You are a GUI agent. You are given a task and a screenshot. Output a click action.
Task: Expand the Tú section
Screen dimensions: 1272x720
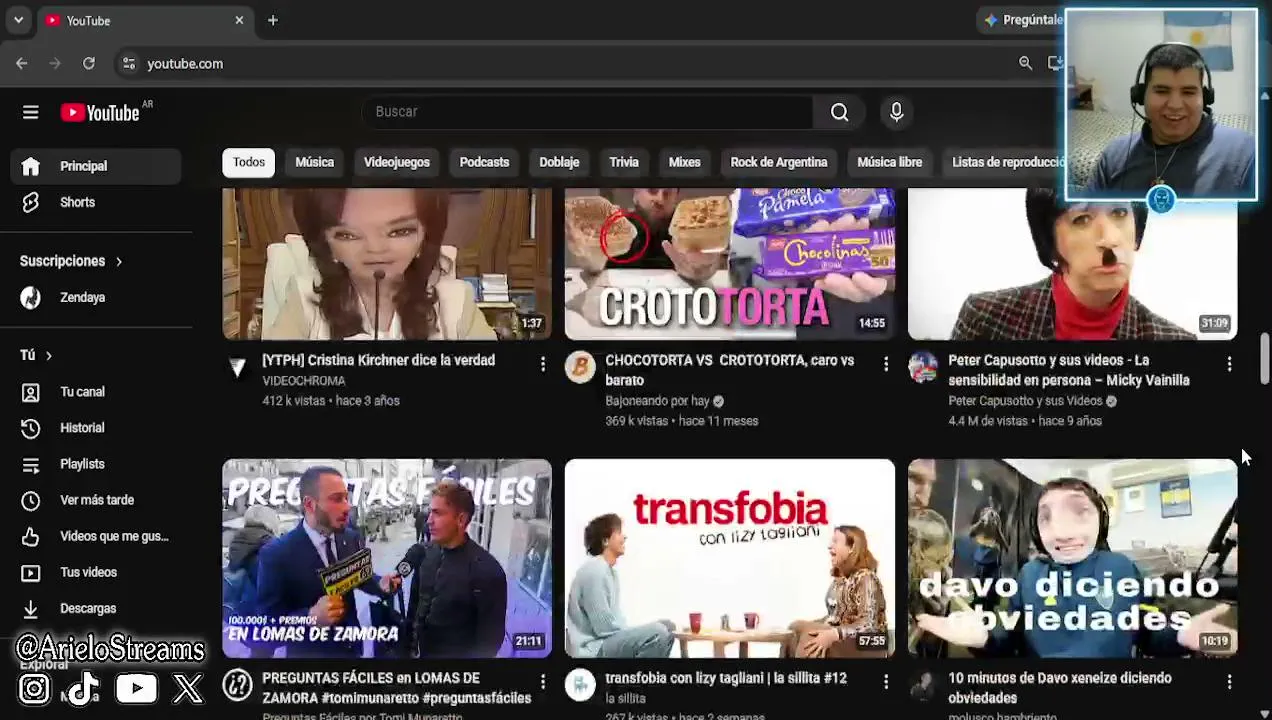36,355
